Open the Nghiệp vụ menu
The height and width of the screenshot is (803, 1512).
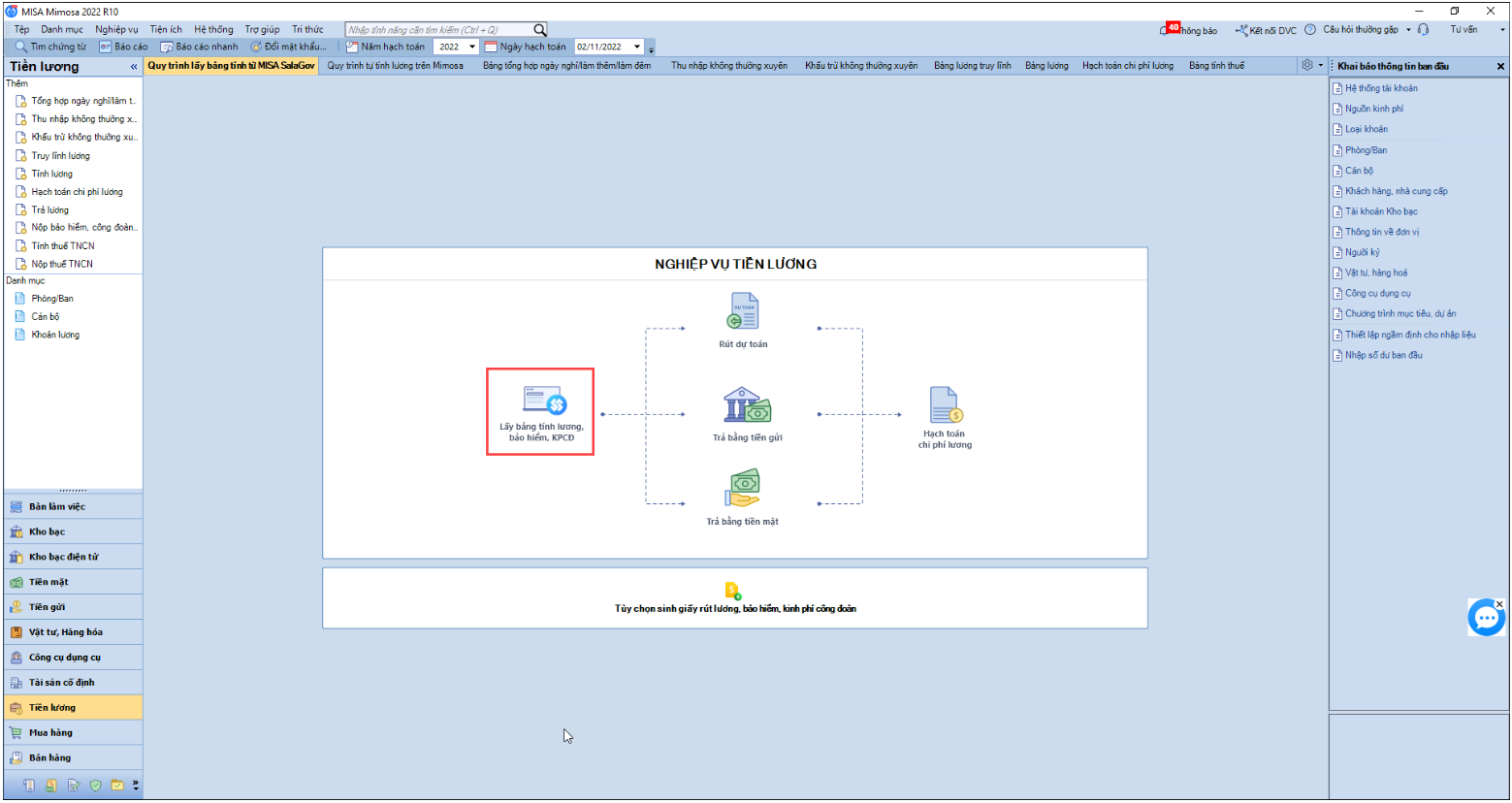click(x=116, y=30)
